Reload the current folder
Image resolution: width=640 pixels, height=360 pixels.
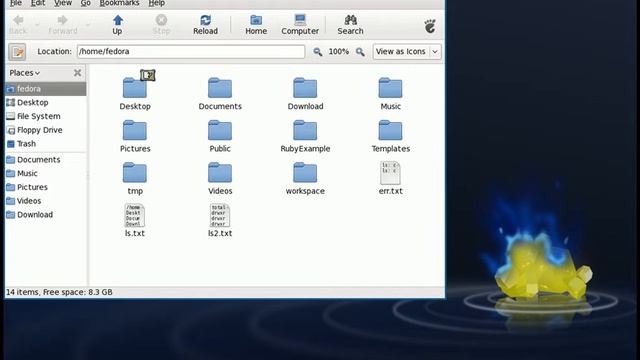pos(205,24)
